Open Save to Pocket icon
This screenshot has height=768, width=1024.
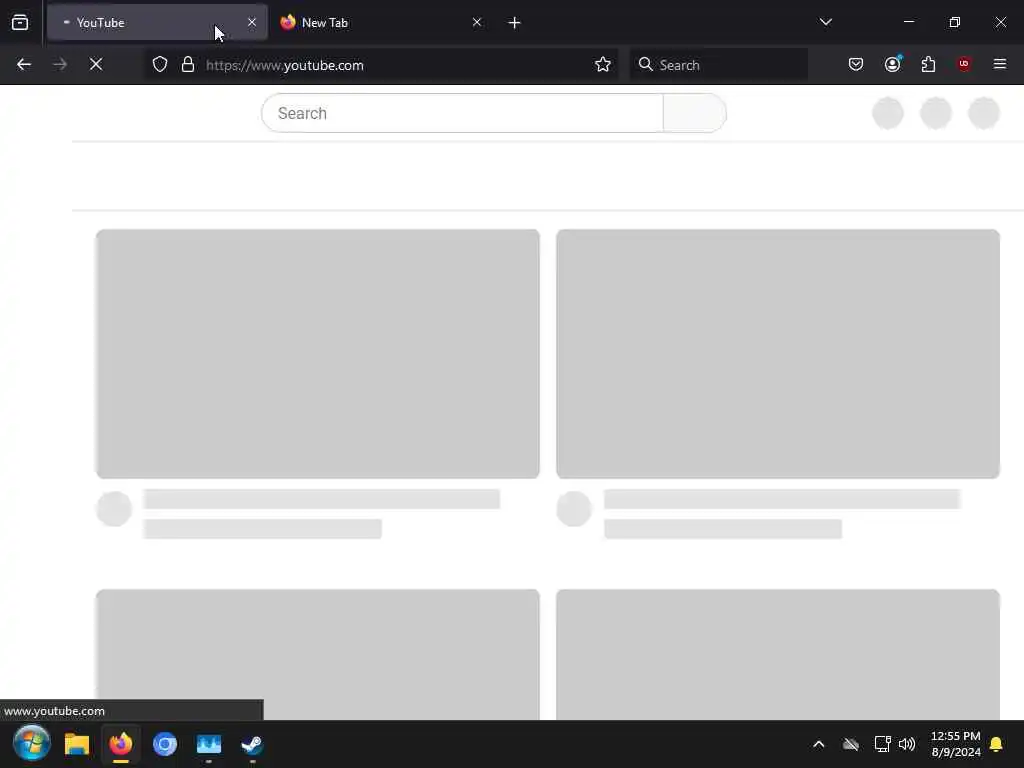(856, 64)
